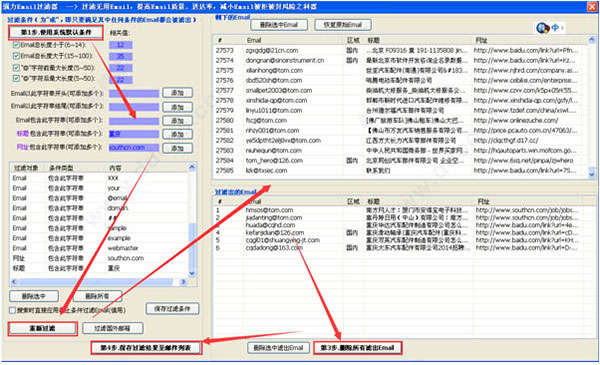
Task: Toggle 'Email总长度小于(6~14)' checkbox
Action: pyautogui.click(x=16, y=45)
